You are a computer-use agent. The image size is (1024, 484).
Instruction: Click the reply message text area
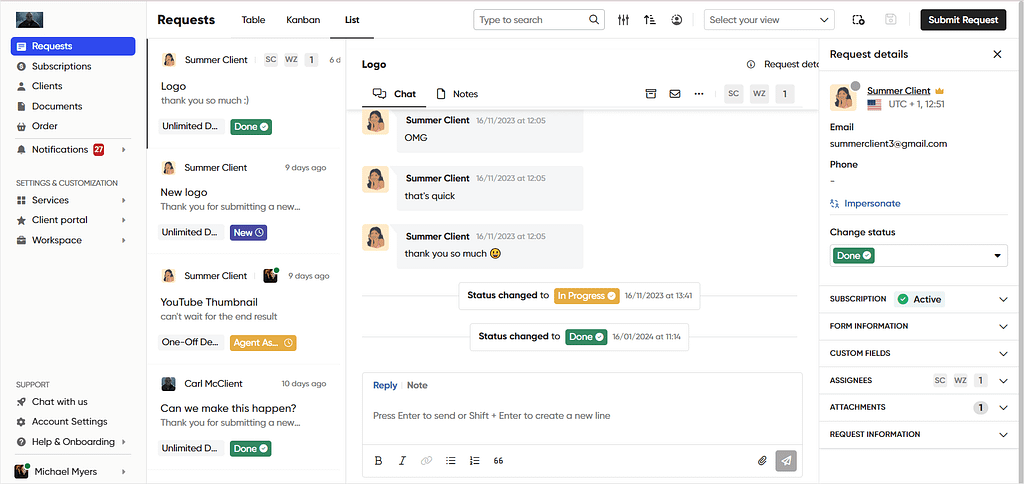[x=582, y=415]
